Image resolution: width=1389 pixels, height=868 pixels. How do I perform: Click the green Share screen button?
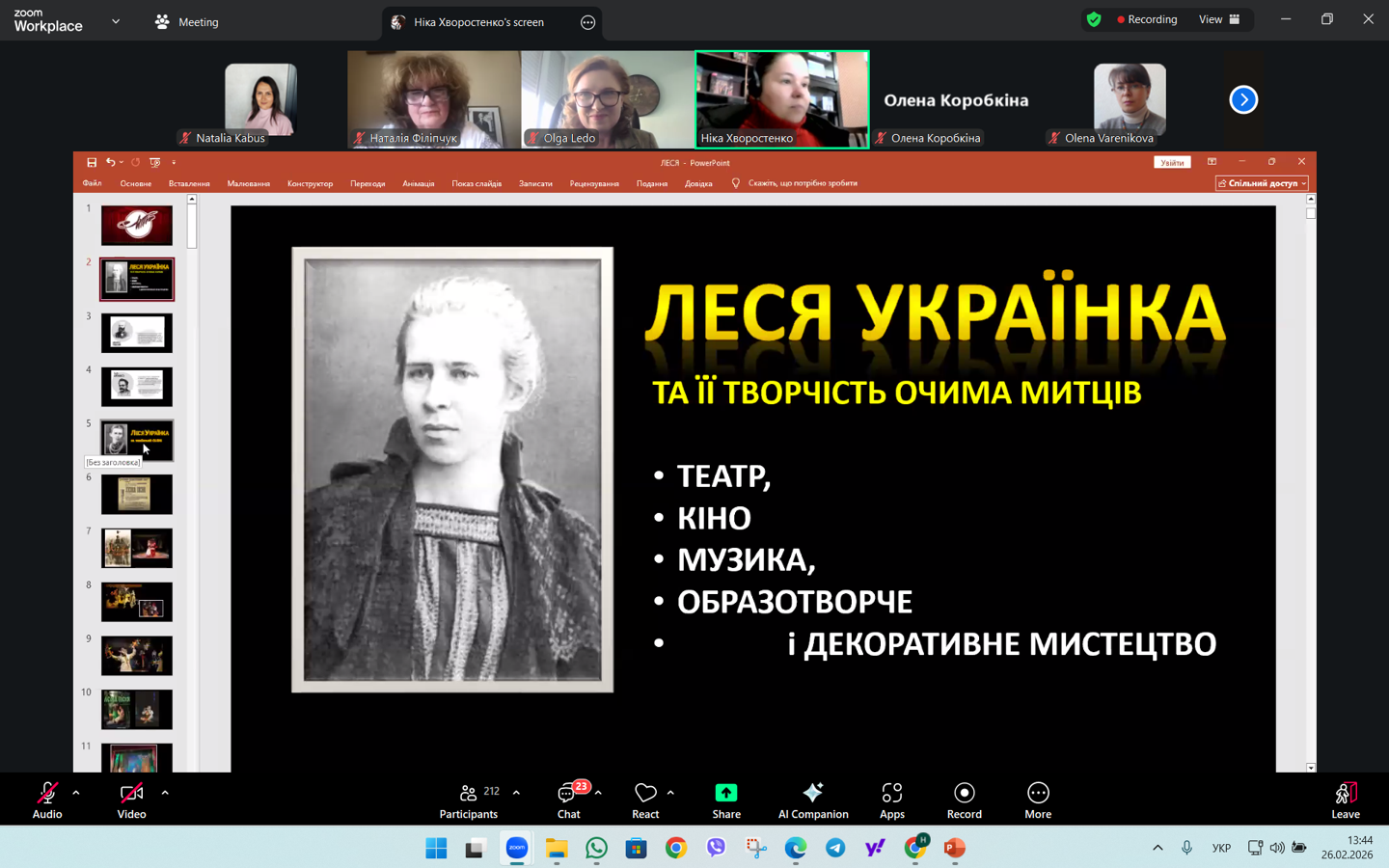(725, 800)
